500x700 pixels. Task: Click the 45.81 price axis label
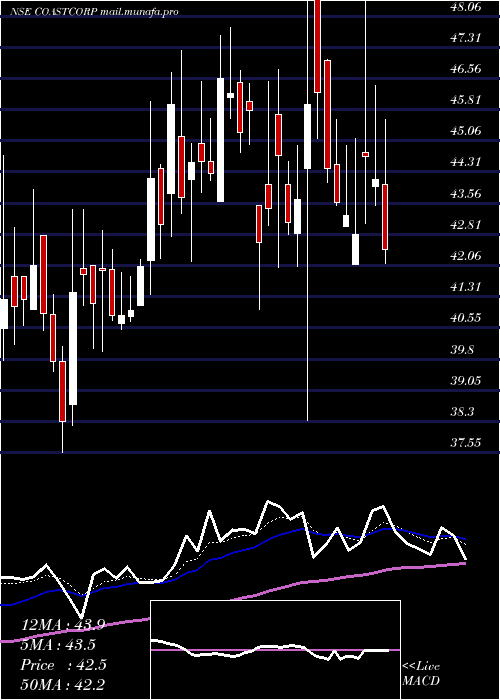coord(466,100)
